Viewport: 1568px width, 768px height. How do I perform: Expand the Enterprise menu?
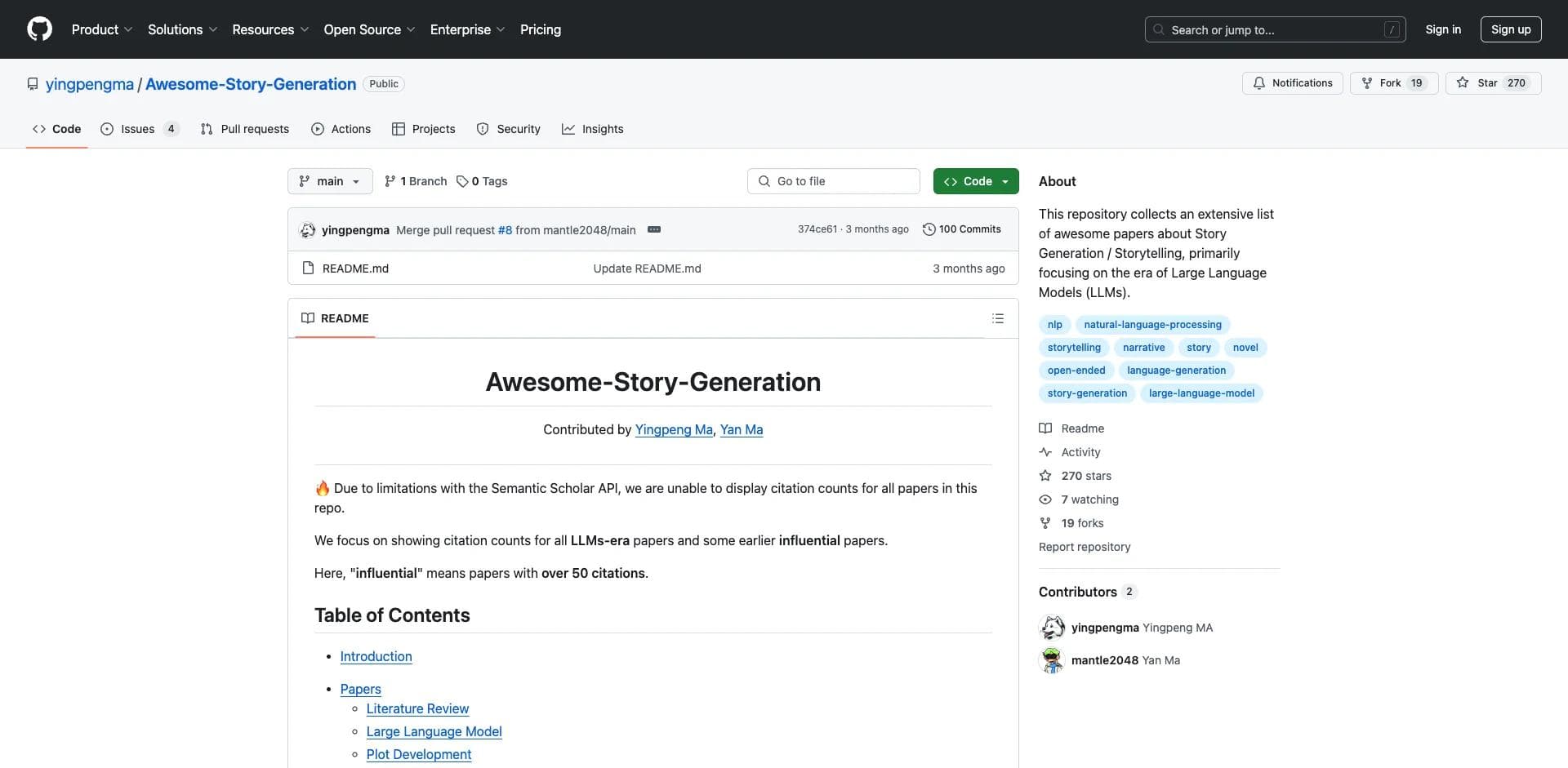(x=467, y=29)
